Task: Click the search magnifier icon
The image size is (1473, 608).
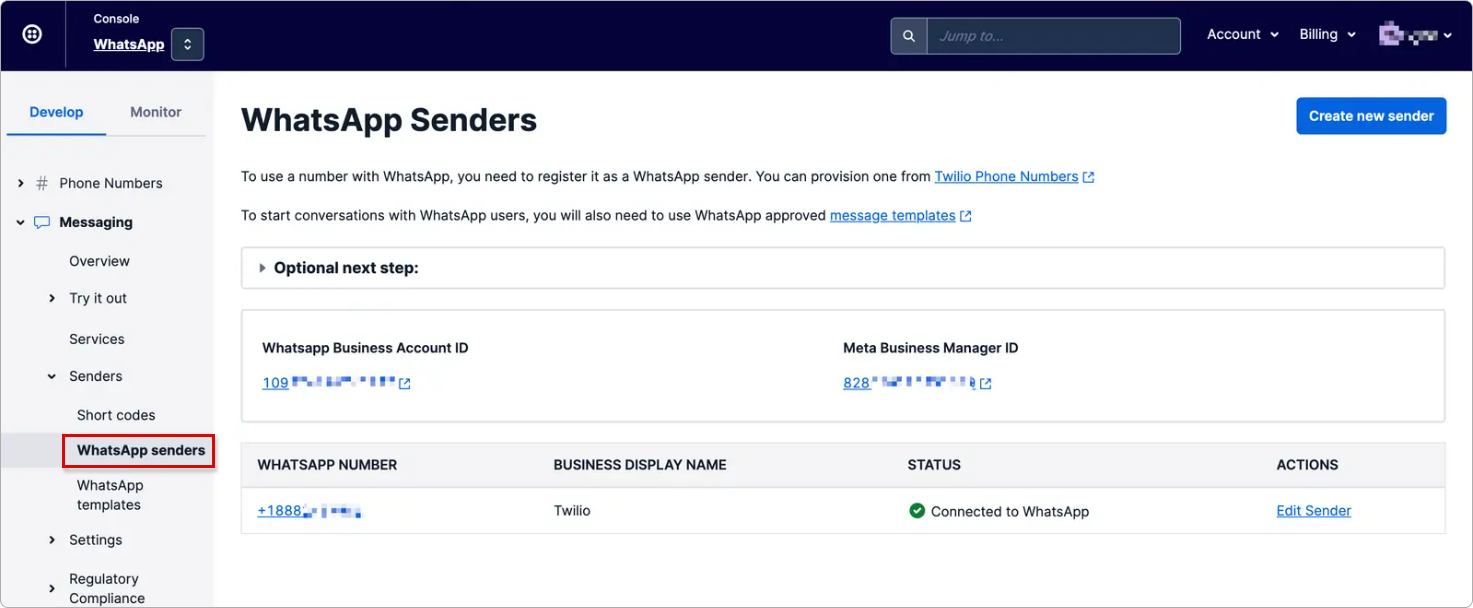Action: coord(909,36)
